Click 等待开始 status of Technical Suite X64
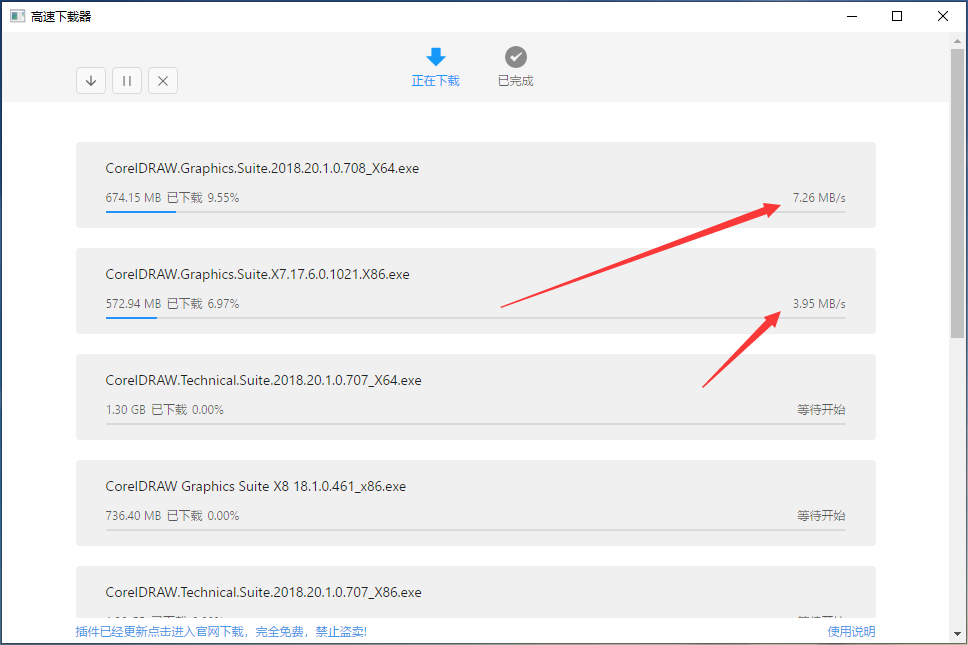This screenshot has width=968, height=645. (x=821, y=410)
